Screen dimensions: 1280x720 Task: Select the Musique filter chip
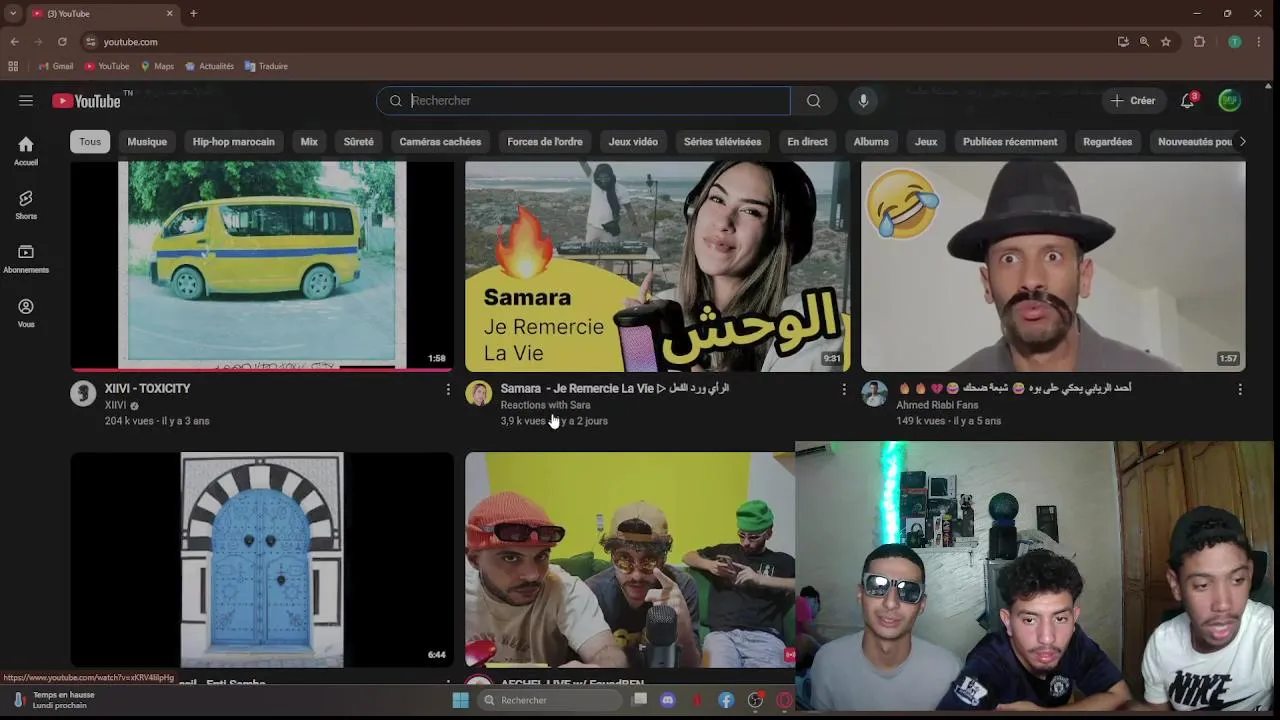pos(147,141)
